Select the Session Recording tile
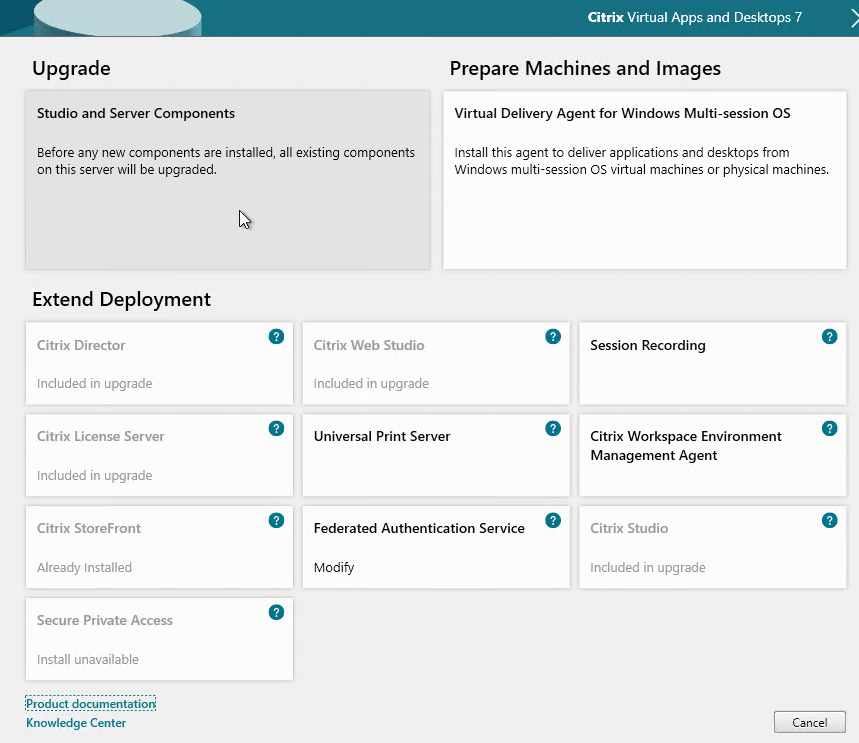 tap(711, 362)
